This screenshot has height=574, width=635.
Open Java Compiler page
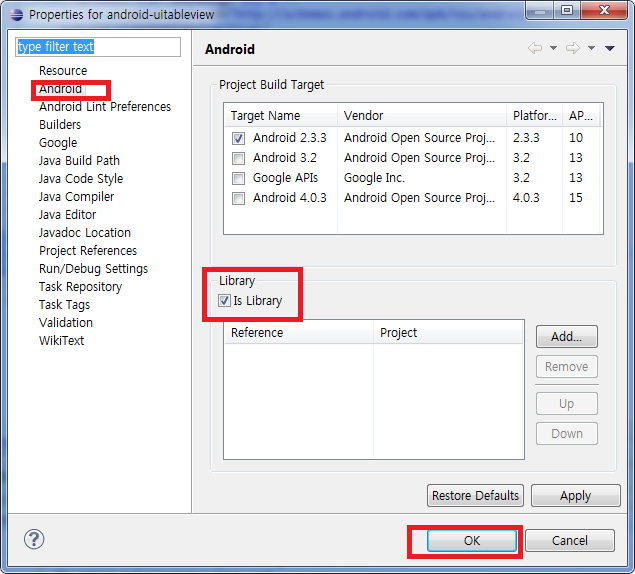click(x=77, y=196)
